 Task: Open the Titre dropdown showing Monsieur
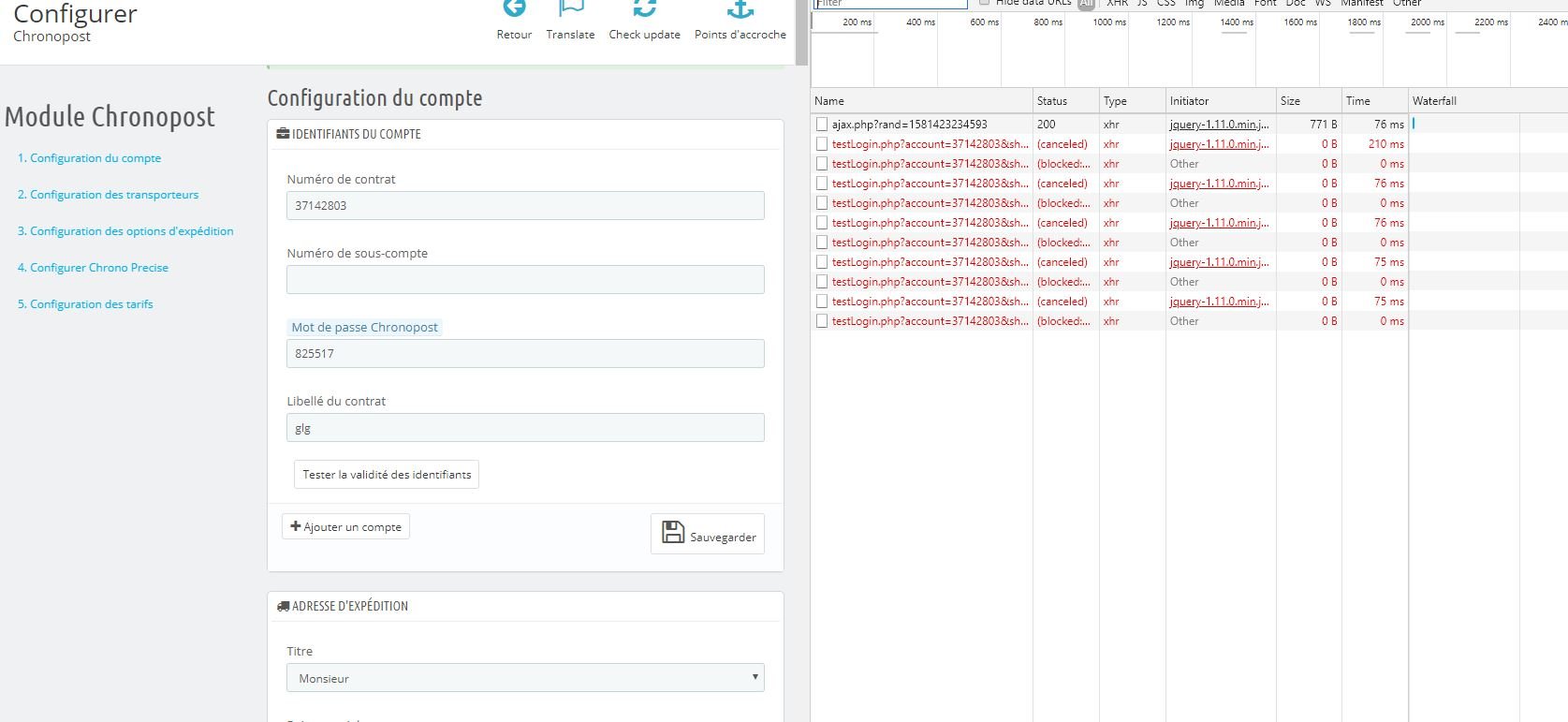(x=525, y=678)
